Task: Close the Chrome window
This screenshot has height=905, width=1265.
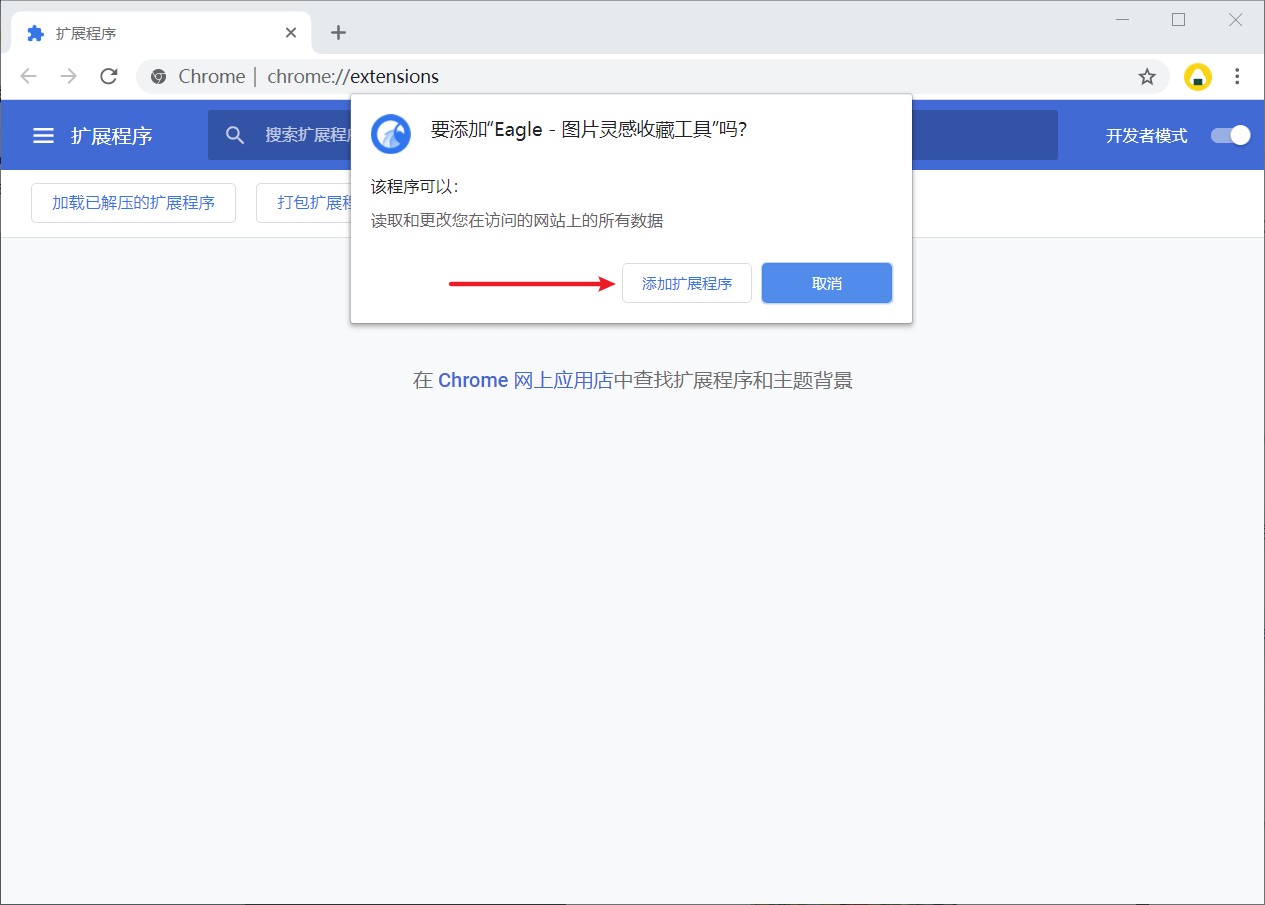Action: pyautogui.click(x=1235, y=20)
